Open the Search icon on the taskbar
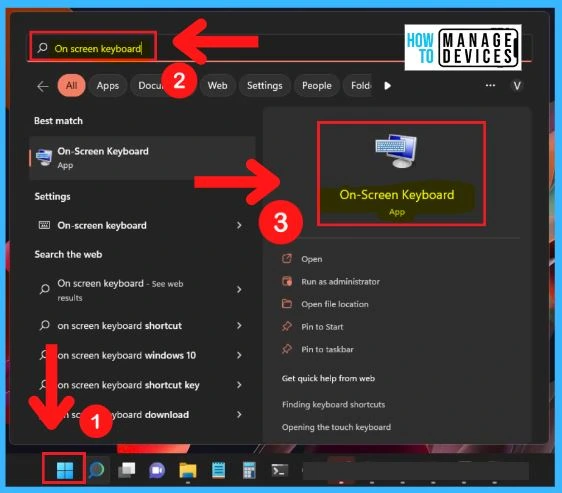The image size is (562, 493). click(96, 470)
